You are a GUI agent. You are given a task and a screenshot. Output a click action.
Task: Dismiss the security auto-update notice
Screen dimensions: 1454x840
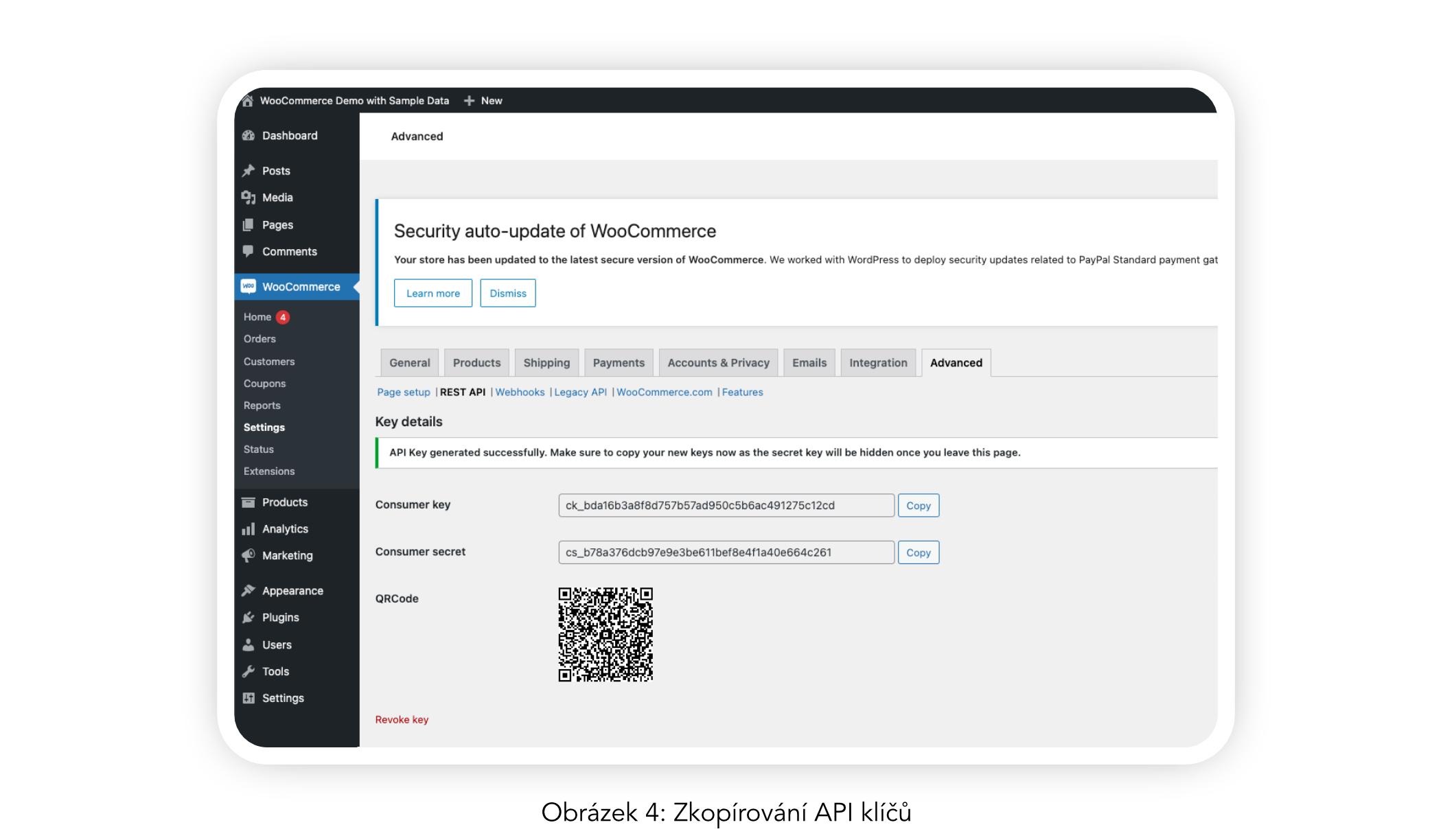tap(508, 294)
